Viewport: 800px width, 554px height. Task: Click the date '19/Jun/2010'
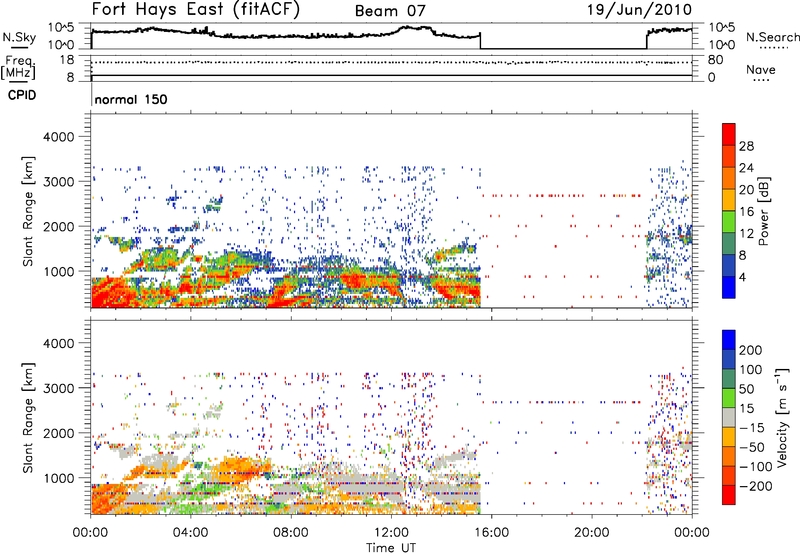pos(639,10)
